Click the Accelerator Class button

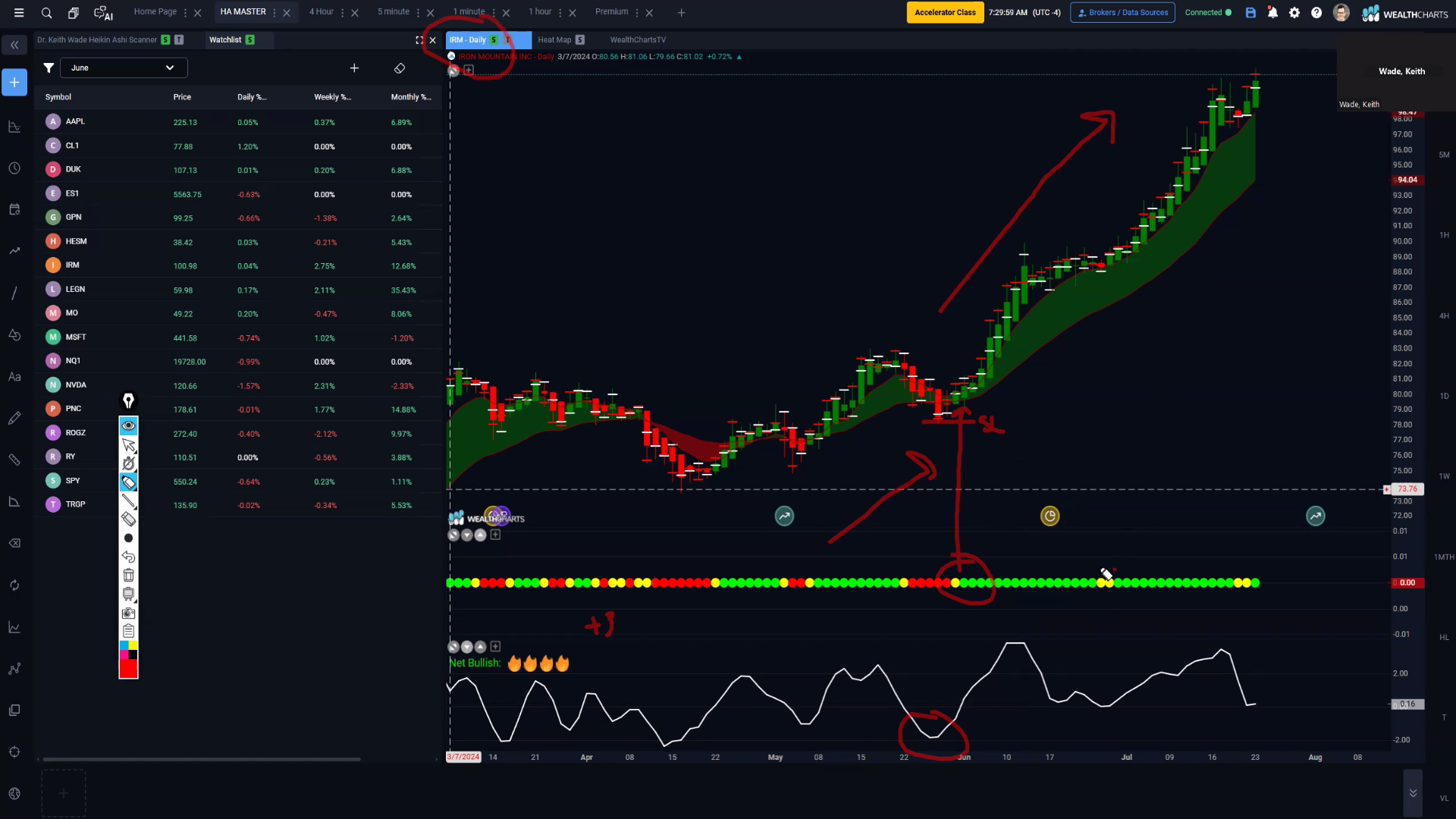click(945, 12)
